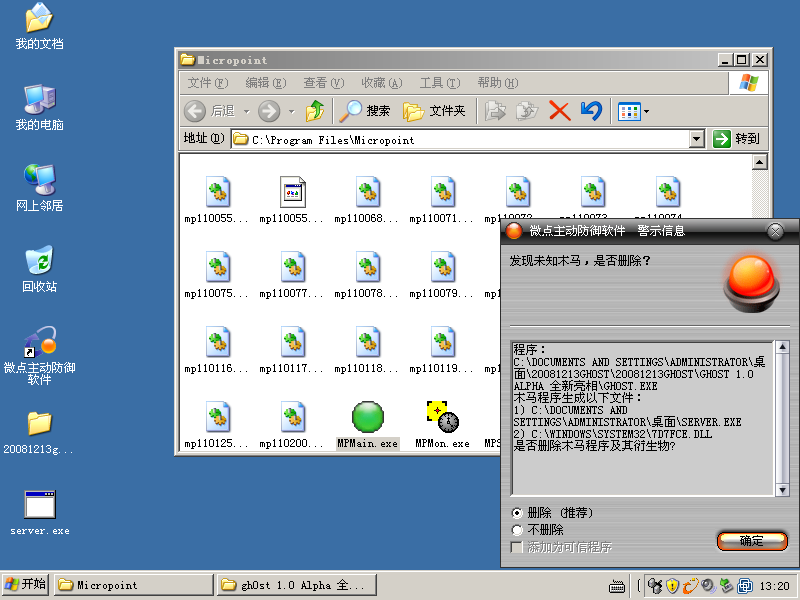Open the Edit menu

pyautogui.click(x=266, y=83)
